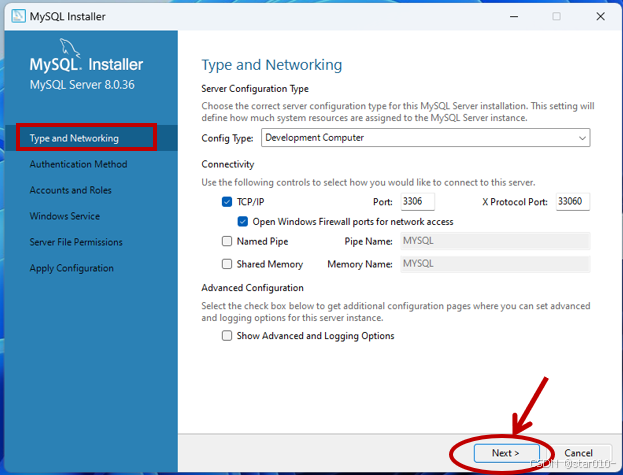Click the Port field showing 3306

click(x=418, y=201)
